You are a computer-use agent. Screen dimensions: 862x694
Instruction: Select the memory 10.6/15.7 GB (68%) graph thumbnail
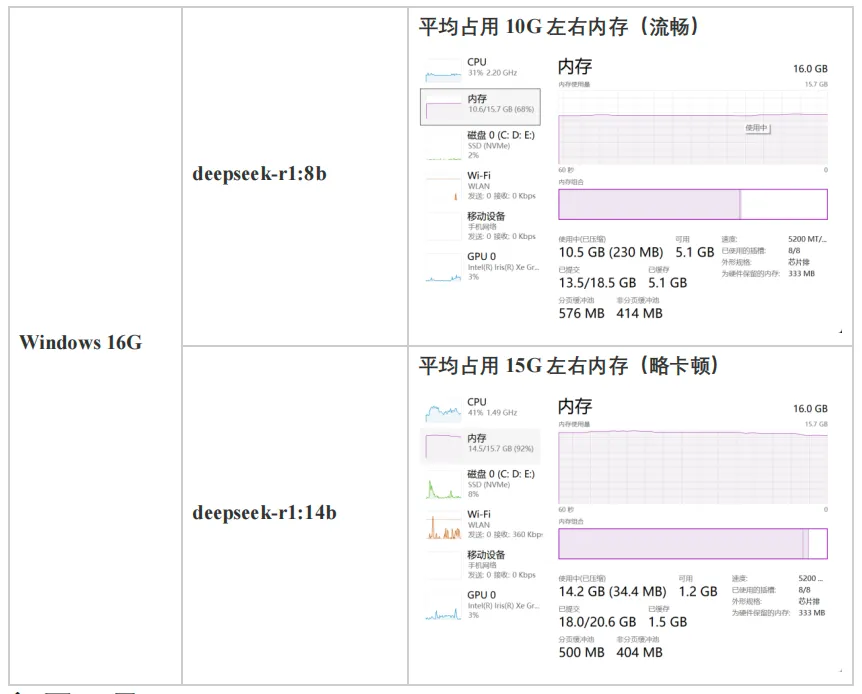tap(443, 107)
